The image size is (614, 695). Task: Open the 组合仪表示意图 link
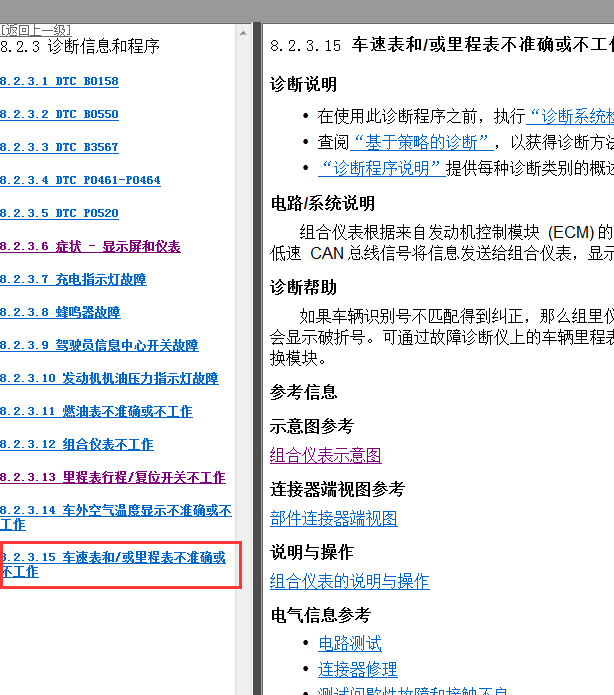[x=326, y=456]
